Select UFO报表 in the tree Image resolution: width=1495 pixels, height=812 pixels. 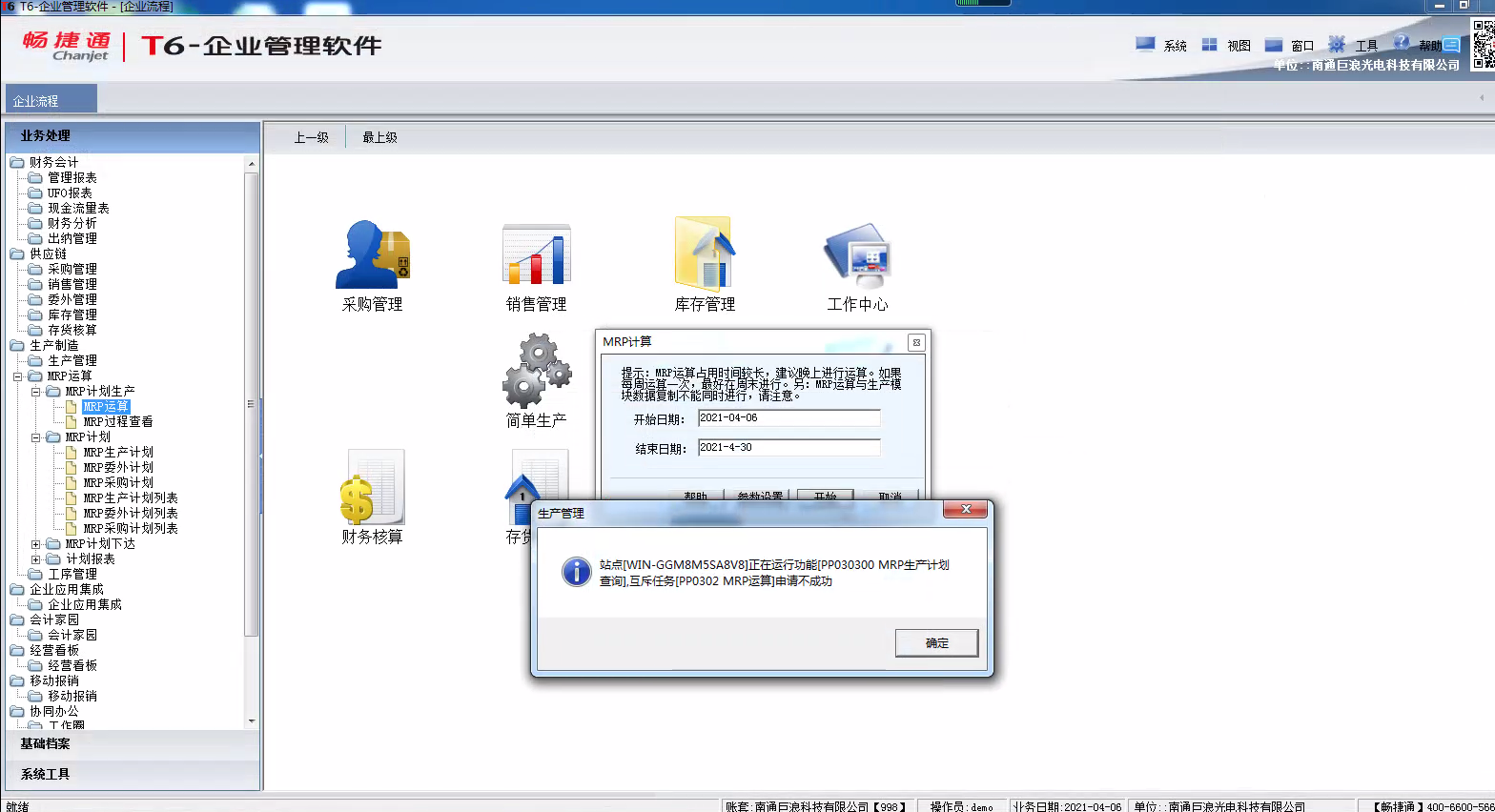pyautogui.click(x=70, y=193)
